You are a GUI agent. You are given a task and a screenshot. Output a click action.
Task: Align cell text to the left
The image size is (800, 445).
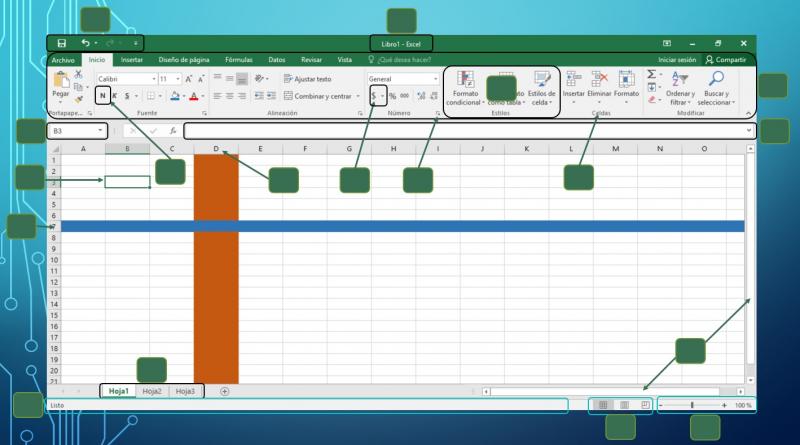pos(217,96)
